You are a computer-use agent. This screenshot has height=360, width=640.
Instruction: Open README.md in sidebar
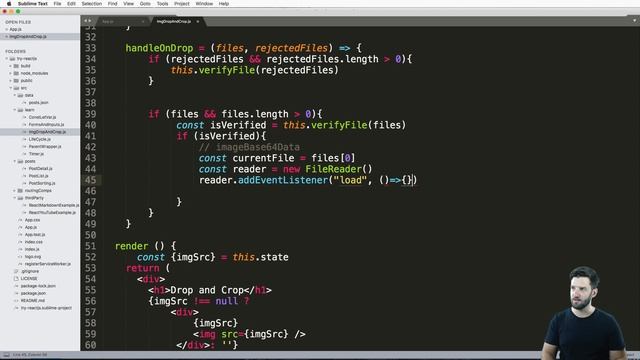click(x=33, y=301)
